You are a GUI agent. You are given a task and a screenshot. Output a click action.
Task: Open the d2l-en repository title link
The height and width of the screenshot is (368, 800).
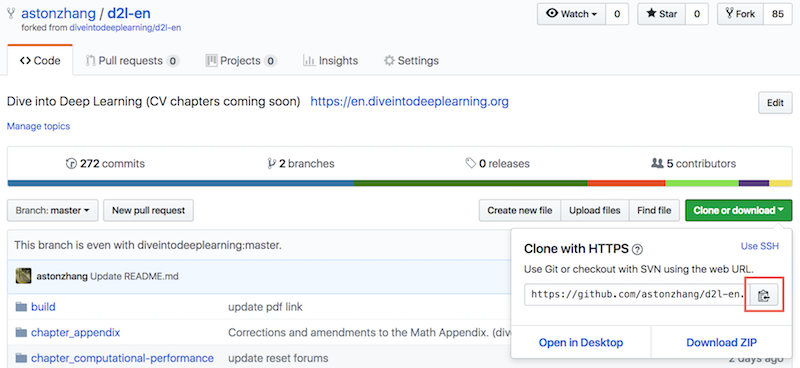click(129, 13)
